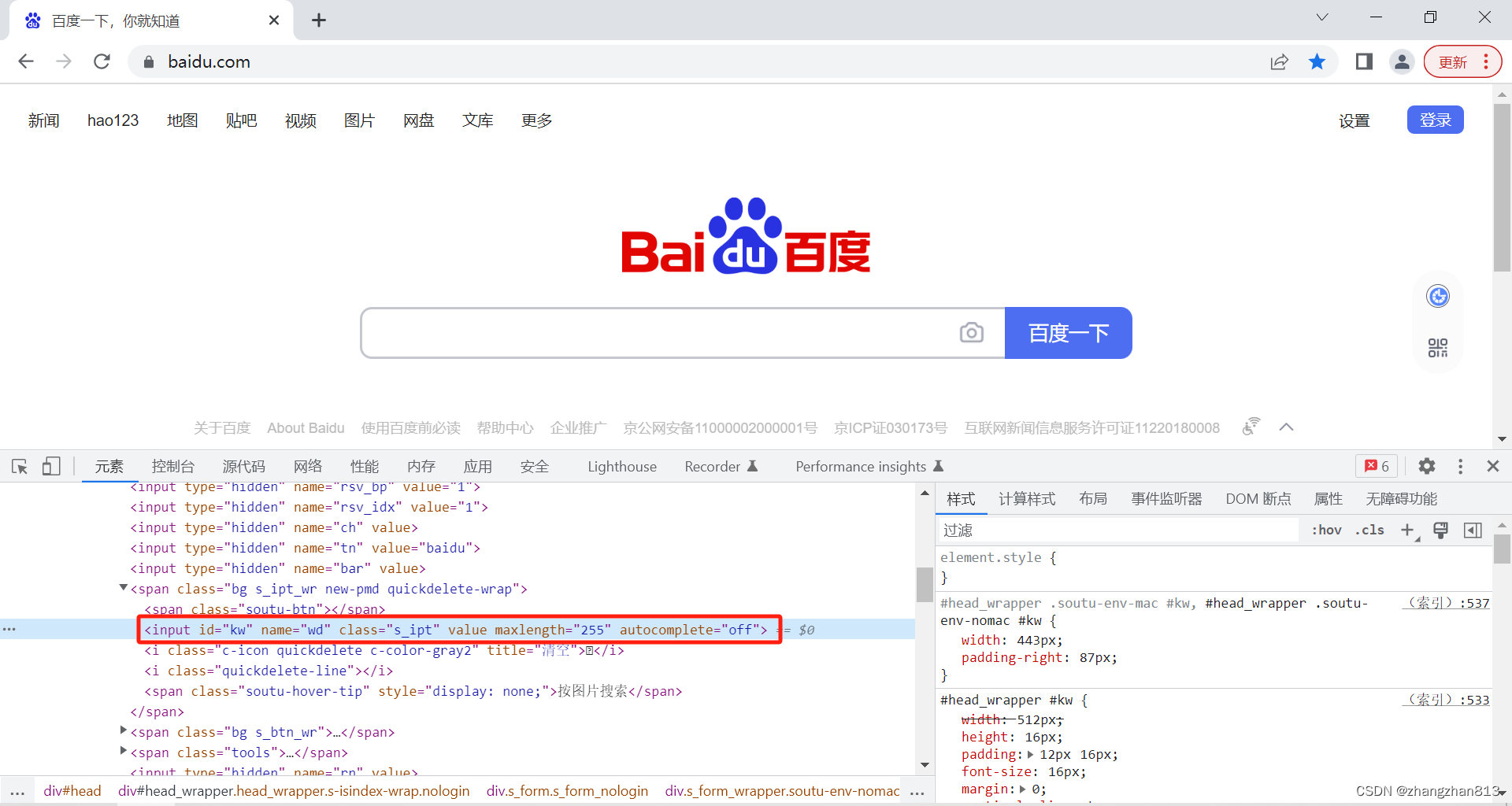
Task: Open the Chrome profile avatar
Action: [1402, 61]
